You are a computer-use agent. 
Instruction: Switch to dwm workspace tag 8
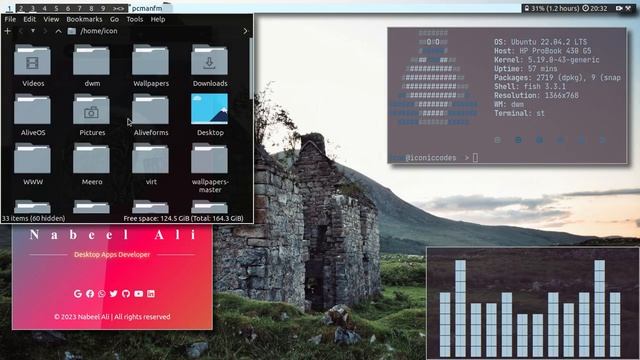(x=91, y=8)
